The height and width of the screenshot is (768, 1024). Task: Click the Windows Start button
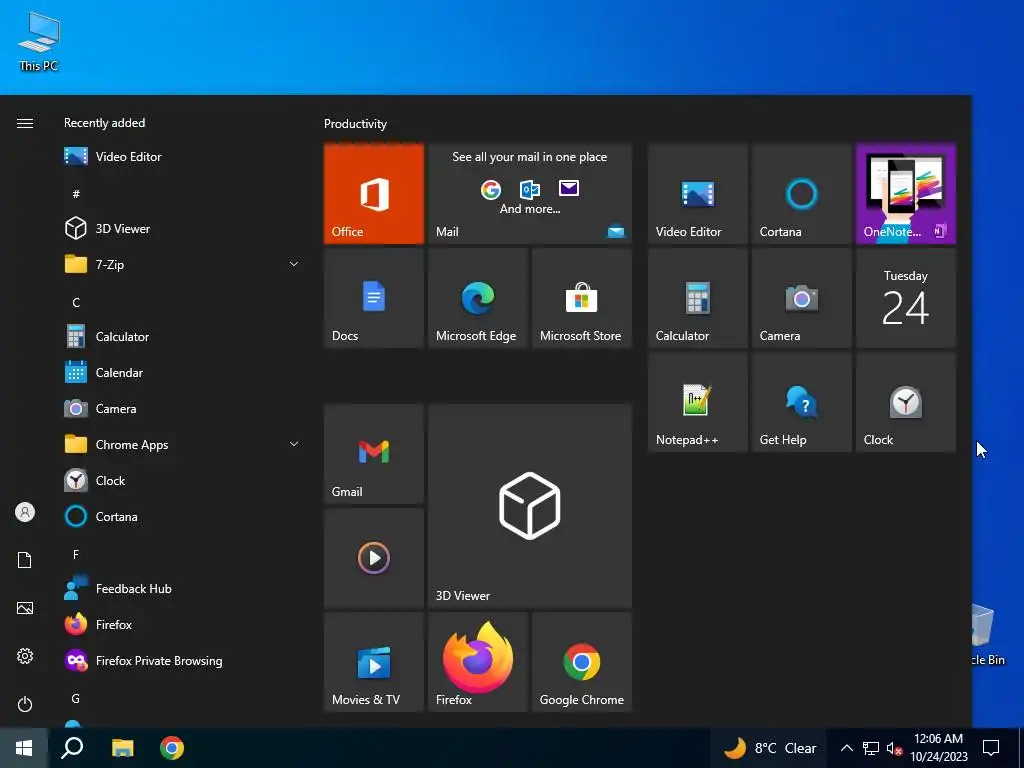[24, 748]
